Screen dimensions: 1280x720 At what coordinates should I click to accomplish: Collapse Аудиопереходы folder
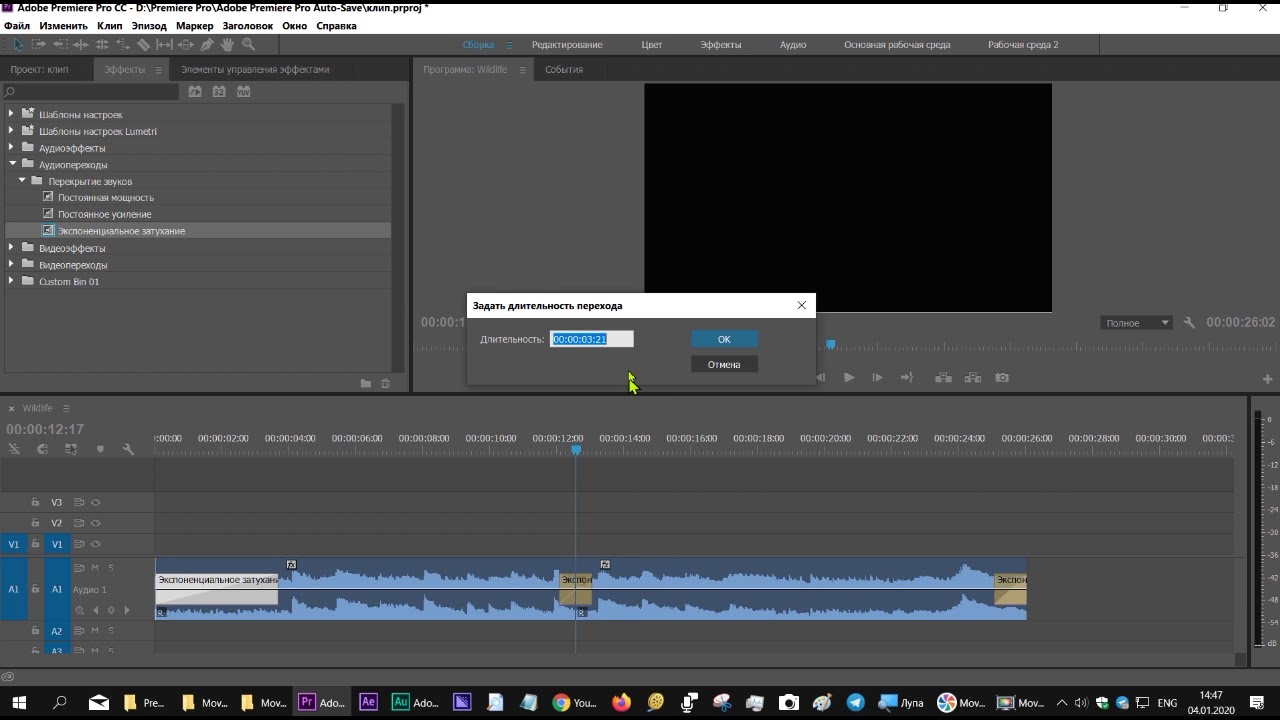coord(12,164)
